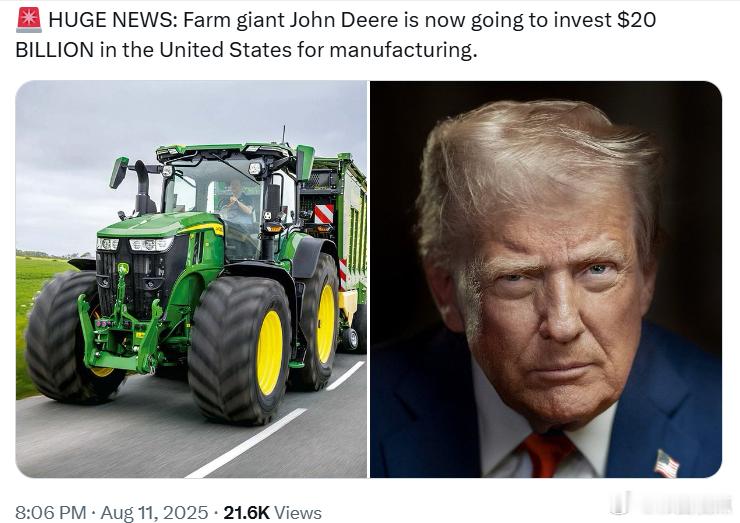Open the portrait photo of man in blue suit
The width and height of the screenshot is (740, 523).
tap(546, 279)
